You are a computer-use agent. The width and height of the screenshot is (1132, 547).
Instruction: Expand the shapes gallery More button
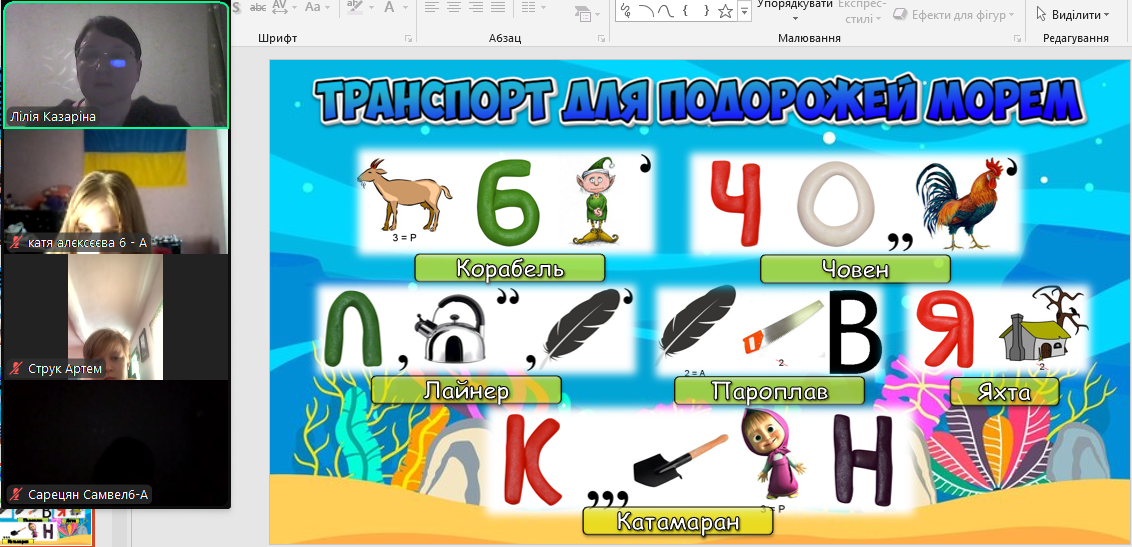(x=744, y=11)
